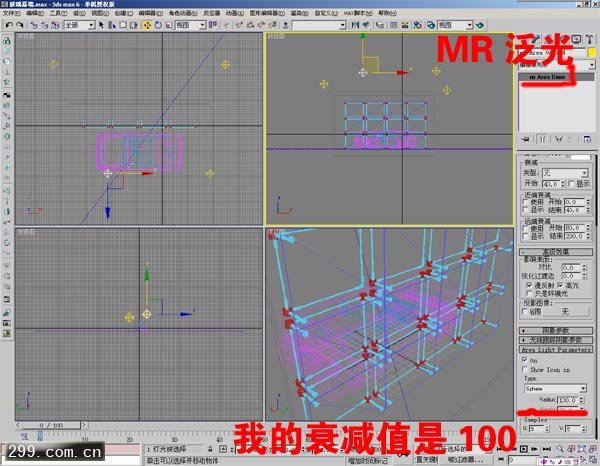600x466 pixels.
Task: Click Configure Modifier Sets icon
Action: coord(587,139)
